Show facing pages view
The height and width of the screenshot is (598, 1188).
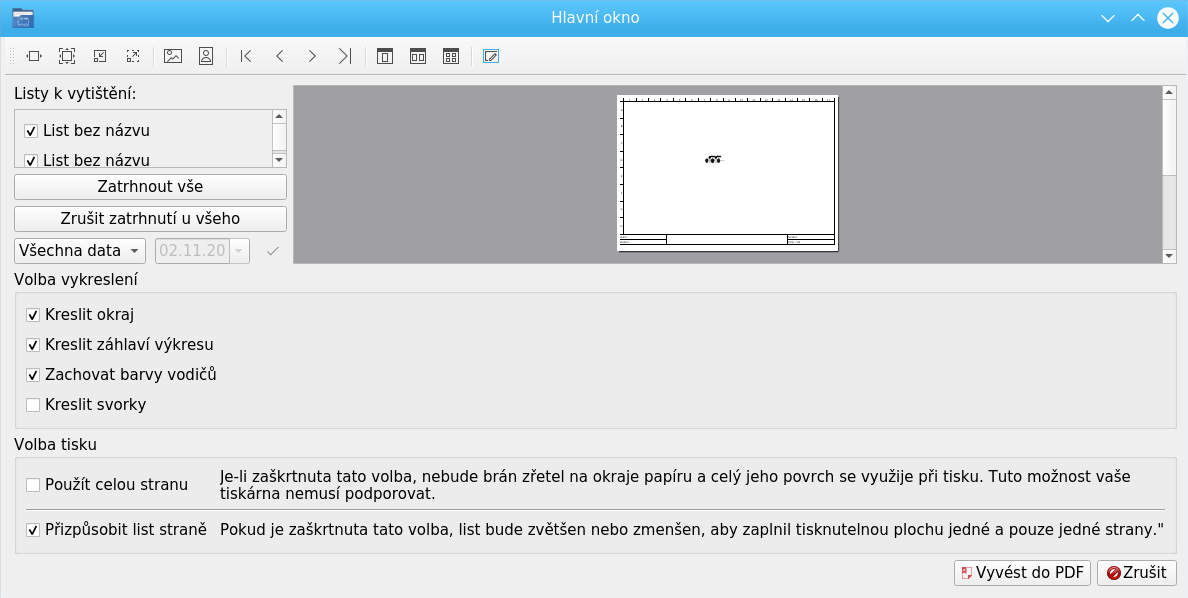click(x=418, y=56)
